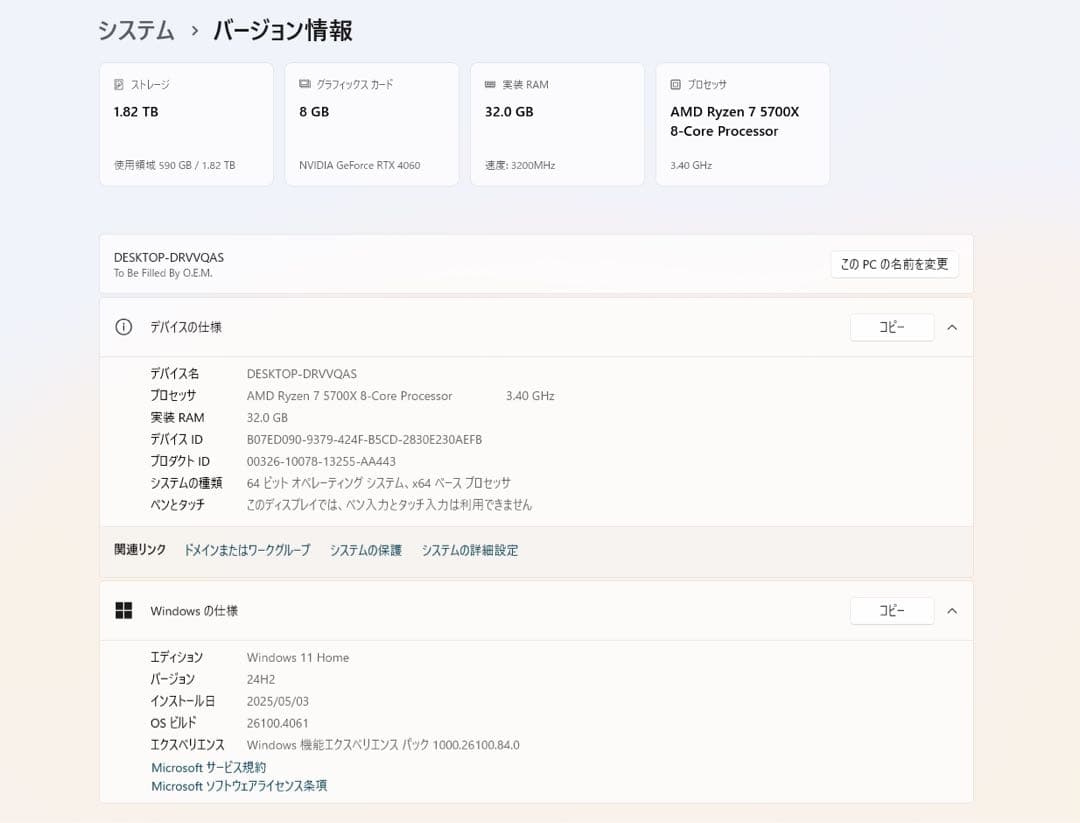Screen dimensions: 1080x823
Task: Open システムの詳細設定
Action: click(469, 549)
